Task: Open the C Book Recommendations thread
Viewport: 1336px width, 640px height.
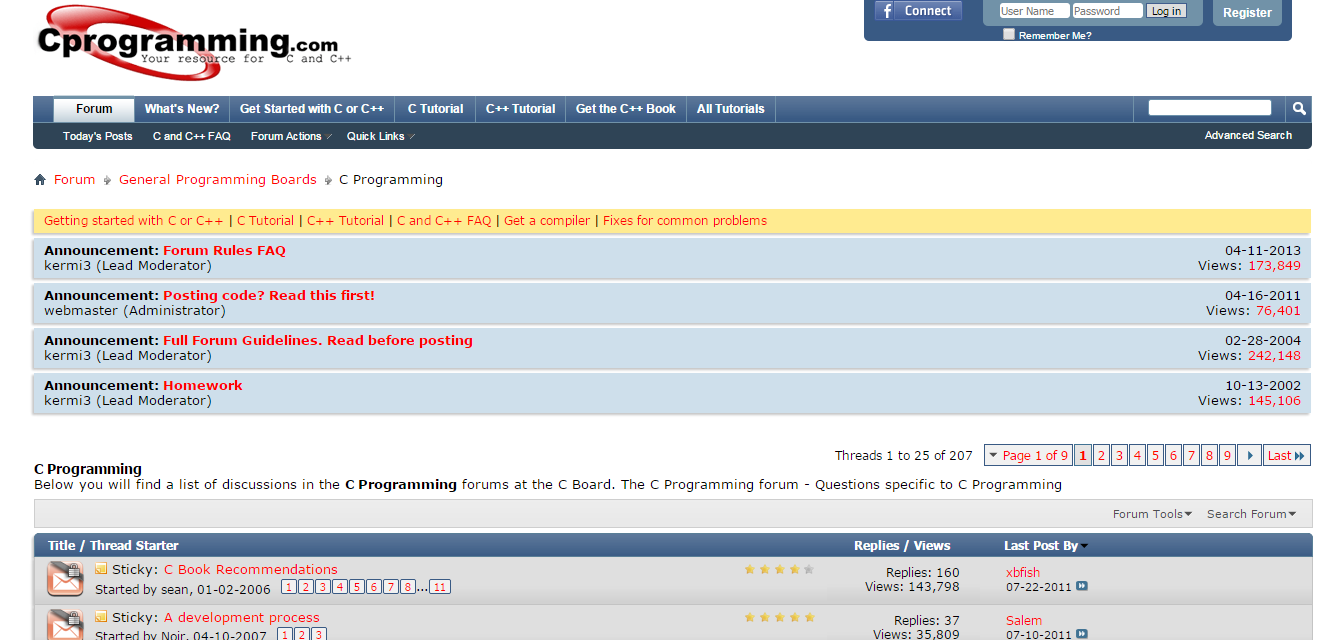Action: (251, 570)
